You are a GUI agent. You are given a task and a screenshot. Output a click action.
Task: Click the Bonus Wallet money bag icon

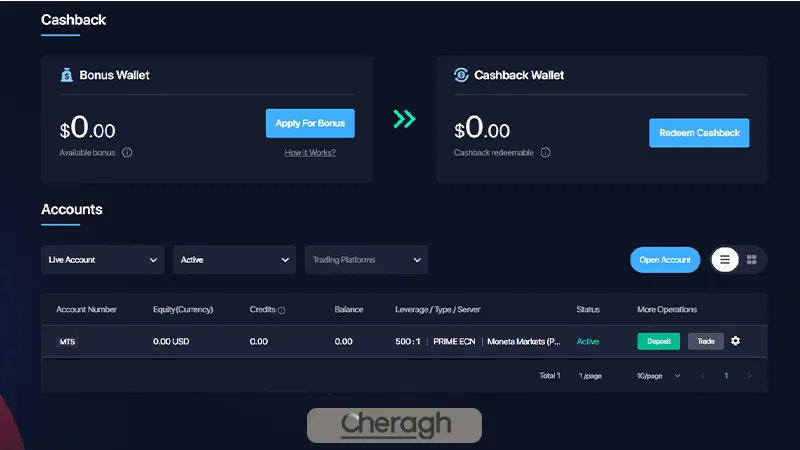pos(67,75)
